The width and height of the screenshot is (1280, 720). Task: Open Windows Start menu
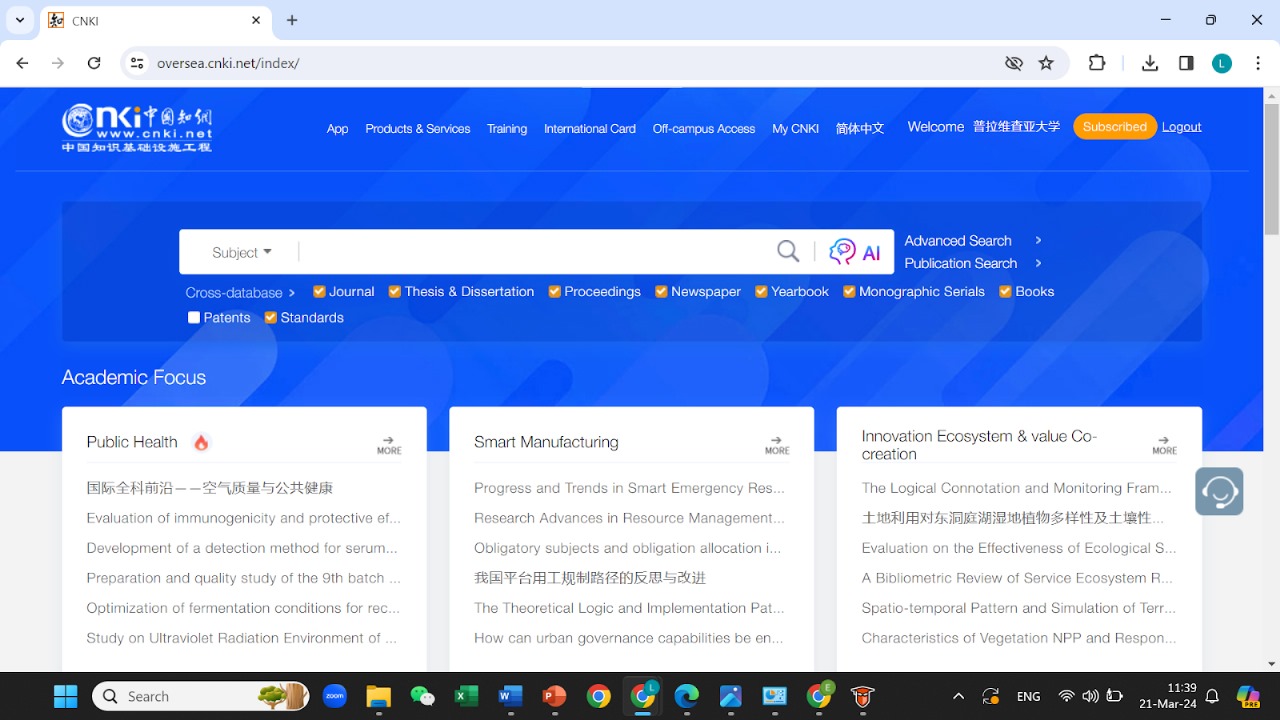66,696
